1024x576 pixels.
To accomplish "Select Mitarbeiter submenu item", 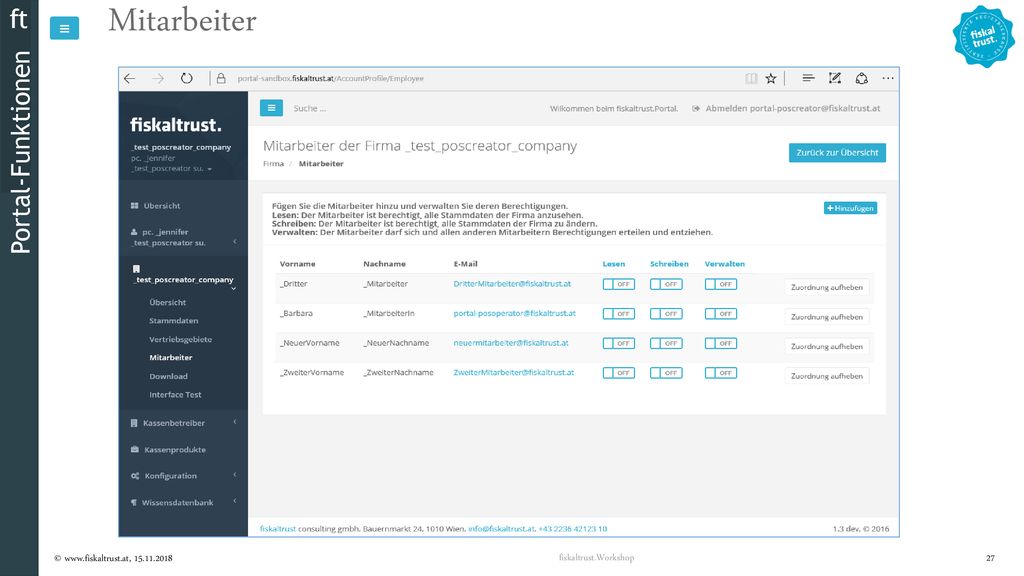I will tap(170, 358).
